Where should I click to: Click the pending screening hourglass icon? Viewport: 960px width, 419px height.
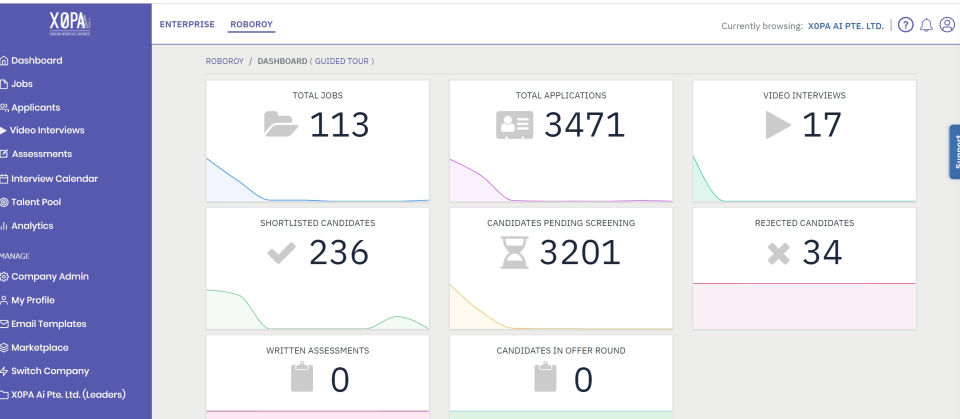click(514, 252)
